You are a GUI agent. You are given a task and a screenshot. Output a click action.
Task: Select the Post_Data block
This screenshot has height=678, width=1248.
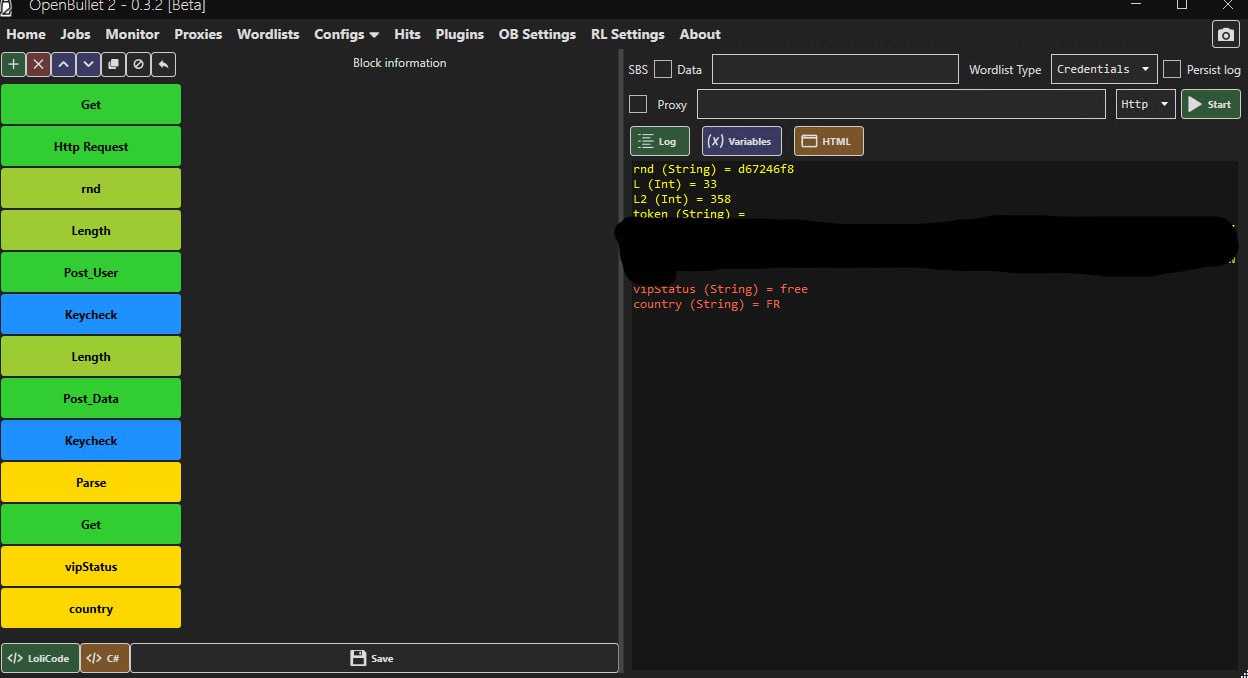point(91,398)
